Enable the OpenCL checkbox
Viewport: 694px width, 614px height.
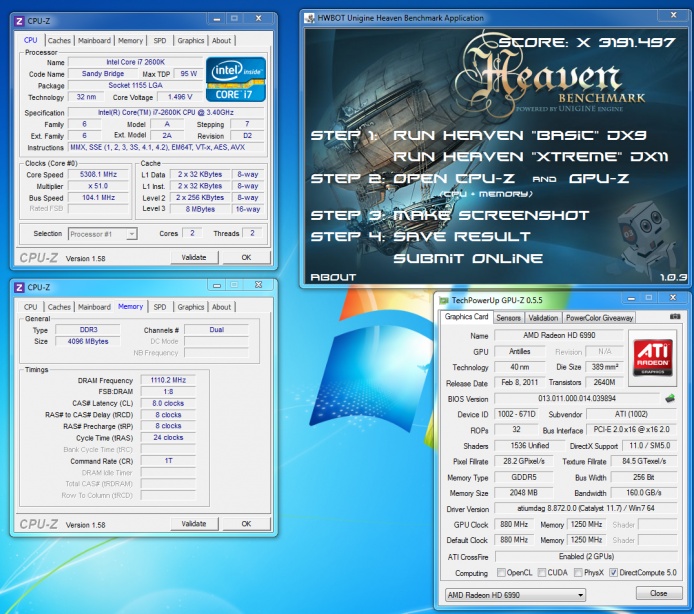502,573
